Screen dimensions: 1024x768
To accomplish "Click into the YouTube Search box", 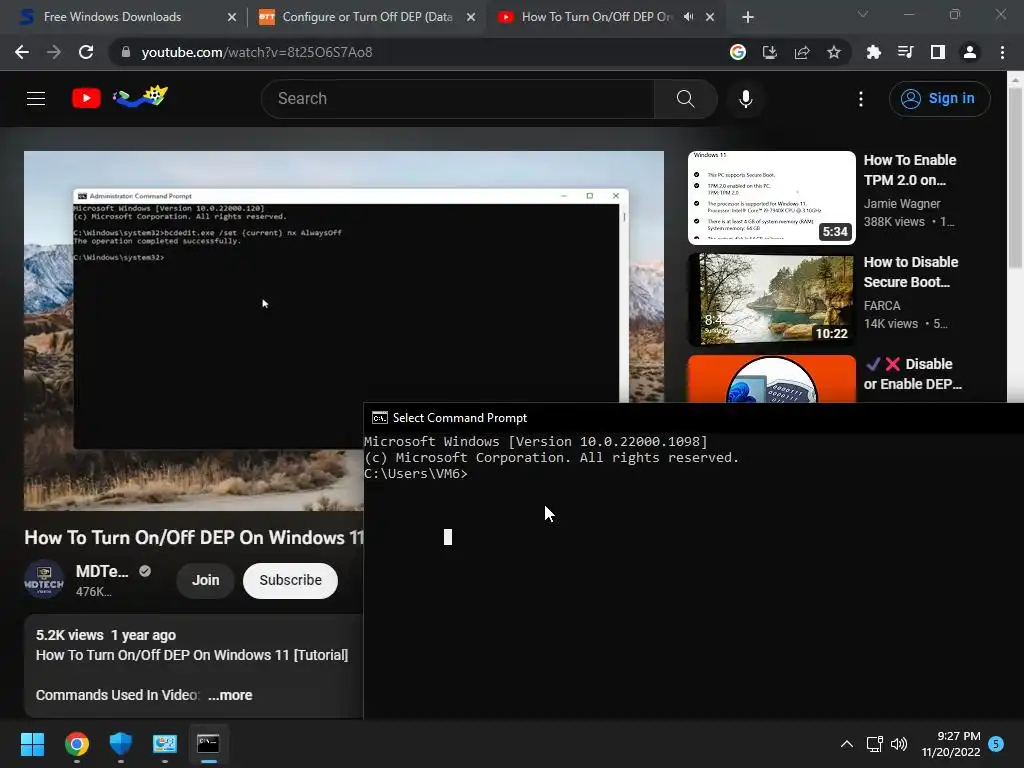I will tap(457, 99).
